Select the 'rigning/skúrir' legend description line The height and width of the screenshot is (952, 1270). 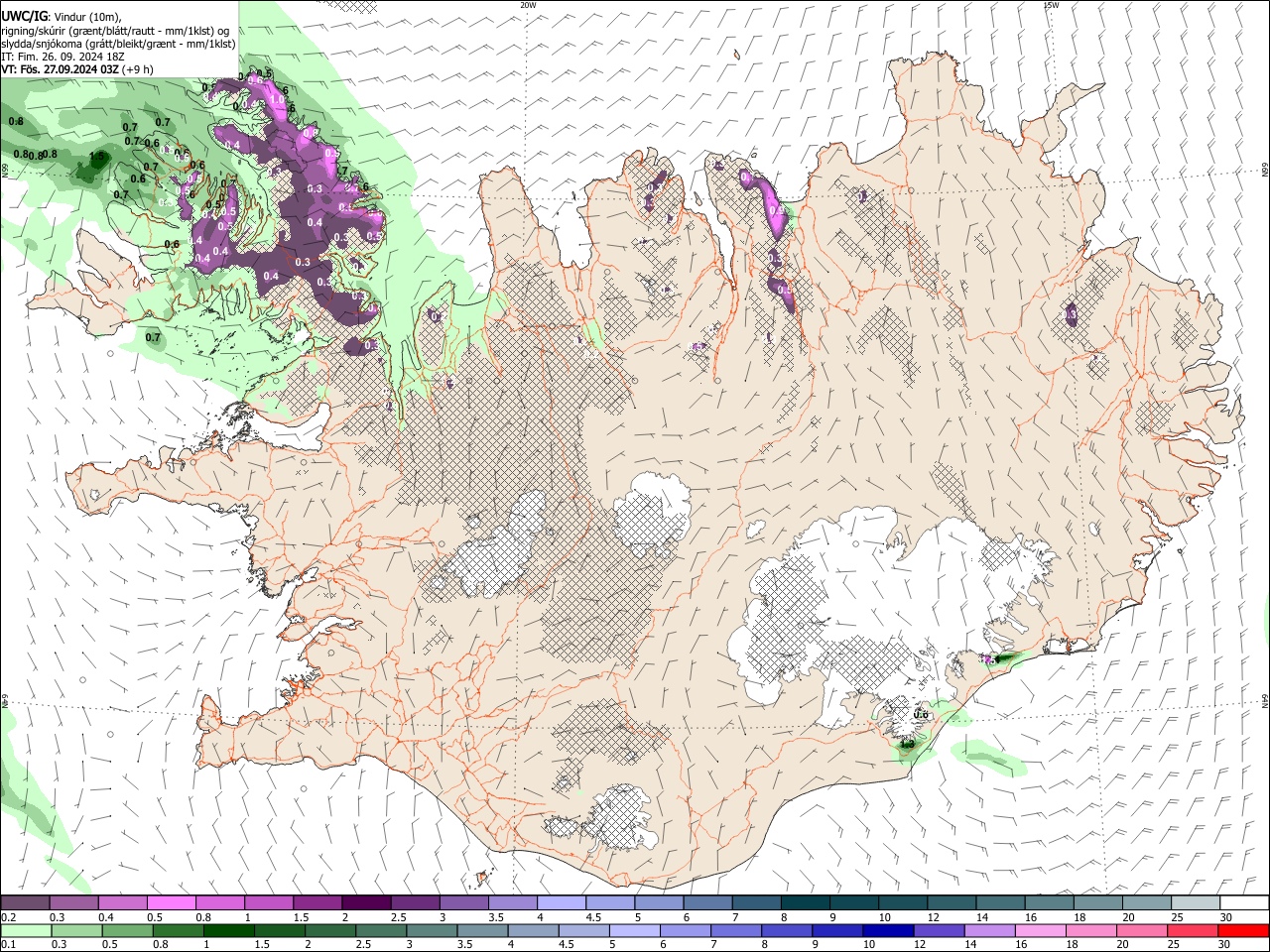tap(115, 31)
